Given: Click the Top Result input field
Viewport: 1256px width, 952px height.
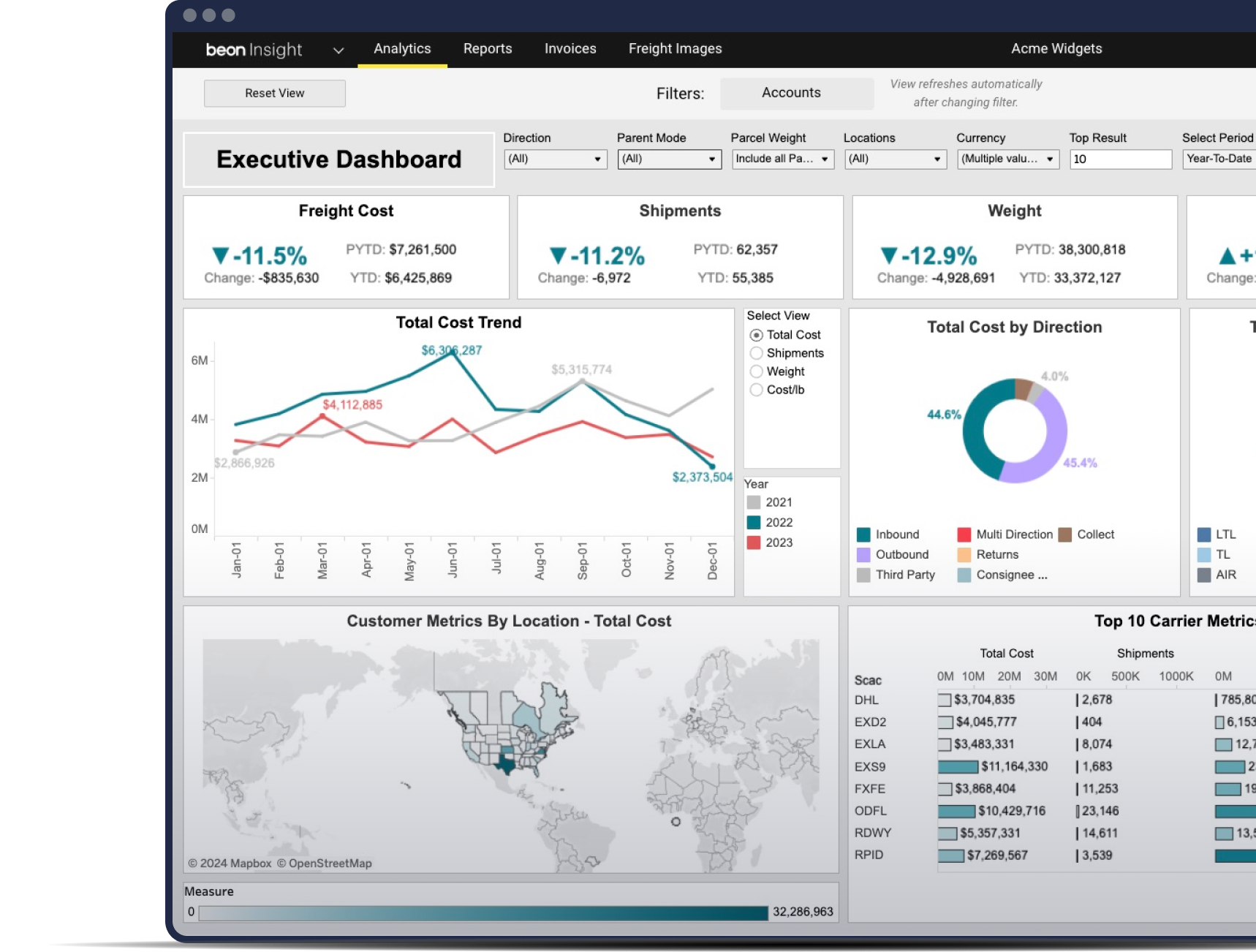Looking at the screenshot, I should click(x=1121, y=159).
